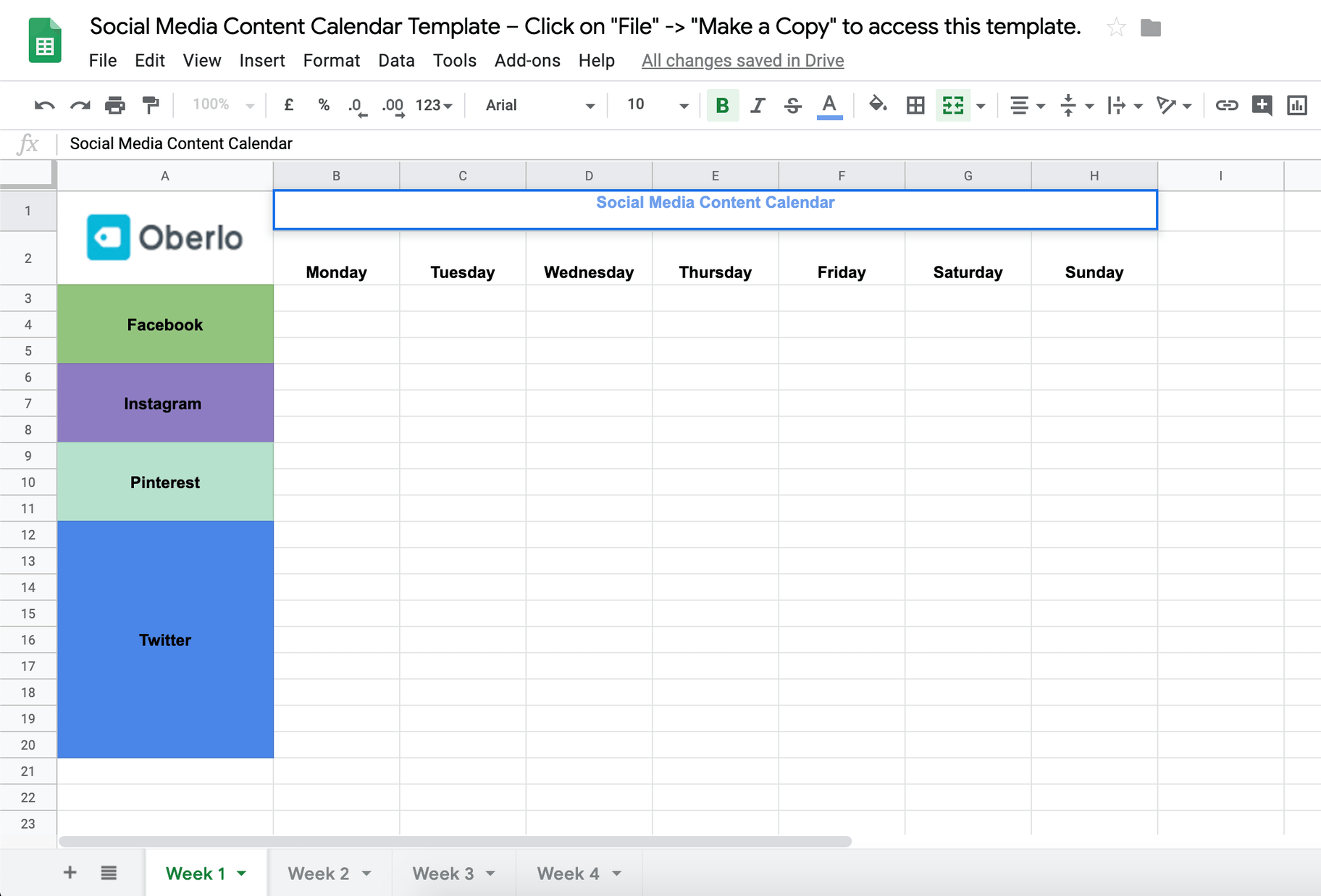The width and height of the screenshot is (1321, 896).
Task: Open text rotation dropdown
Action: point(1174,106)
